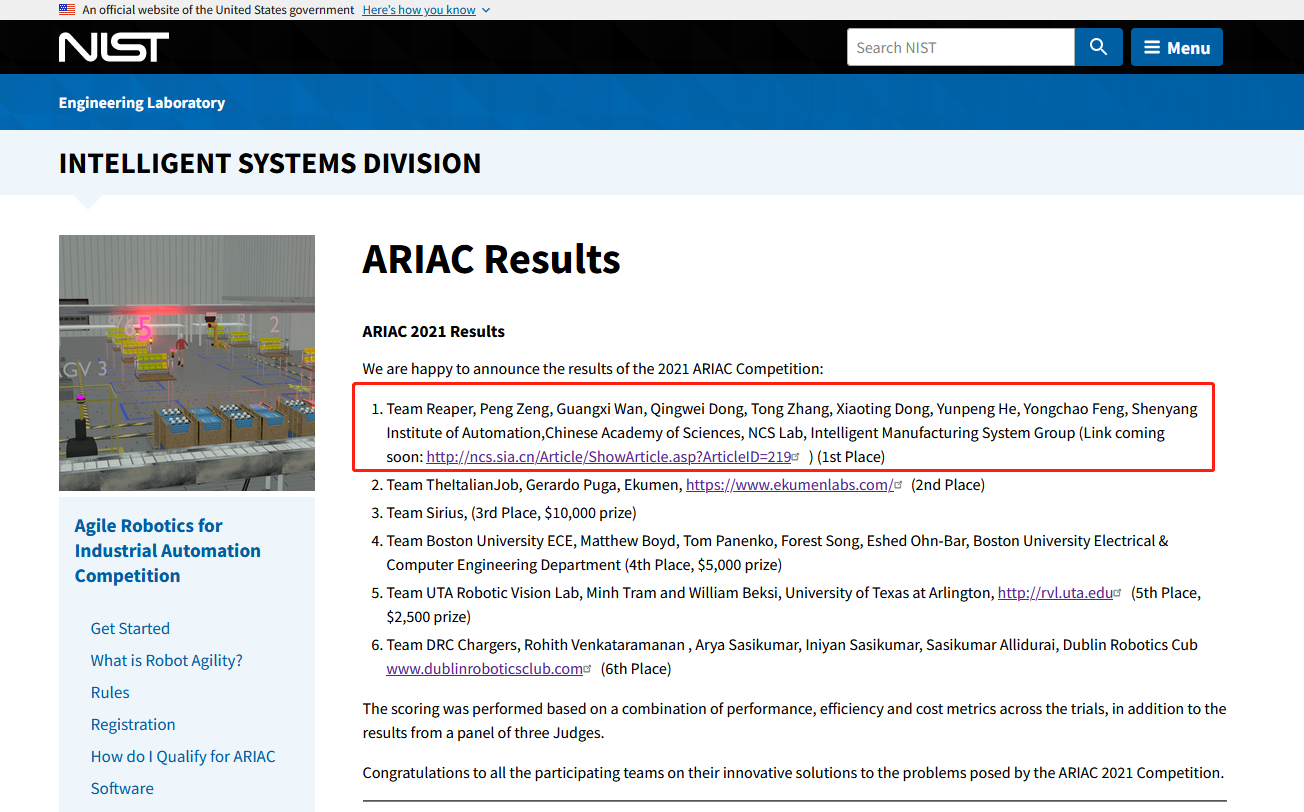Open "How do I Qualify for ARIAC"
Image resolution: width=1304 pixels, height=812 pixels.
[x=183, y=756]
